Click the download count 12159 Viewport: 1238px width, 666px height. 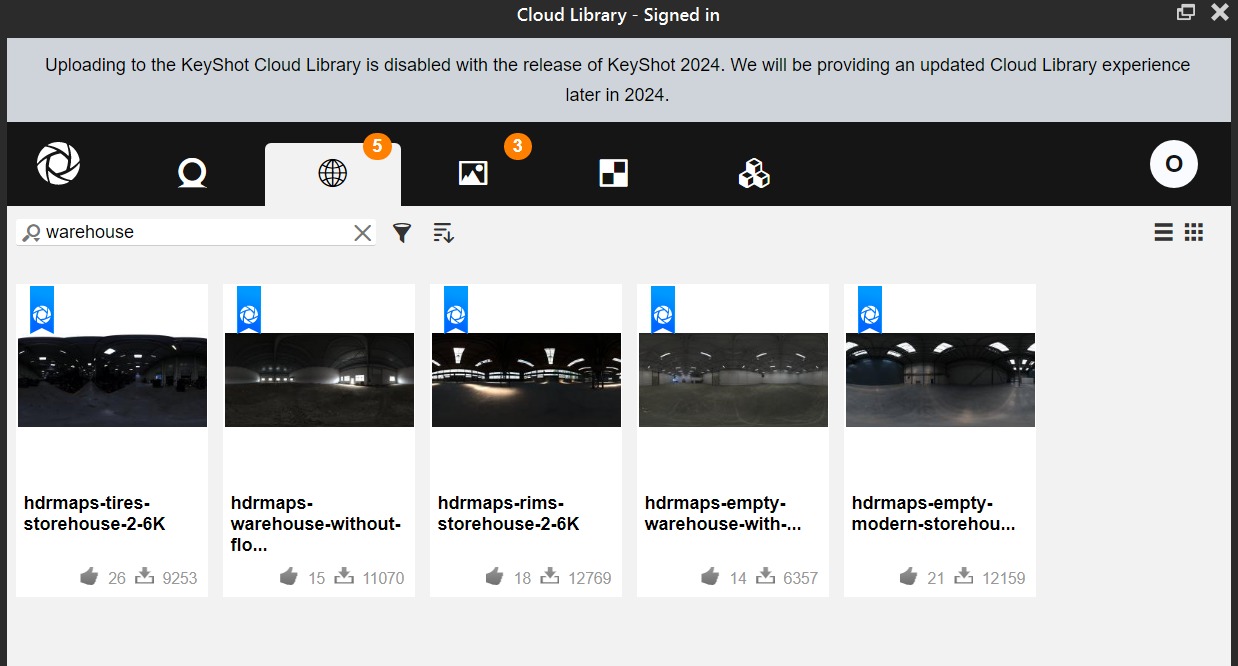pyautogui.click(x=1004, y=578)
